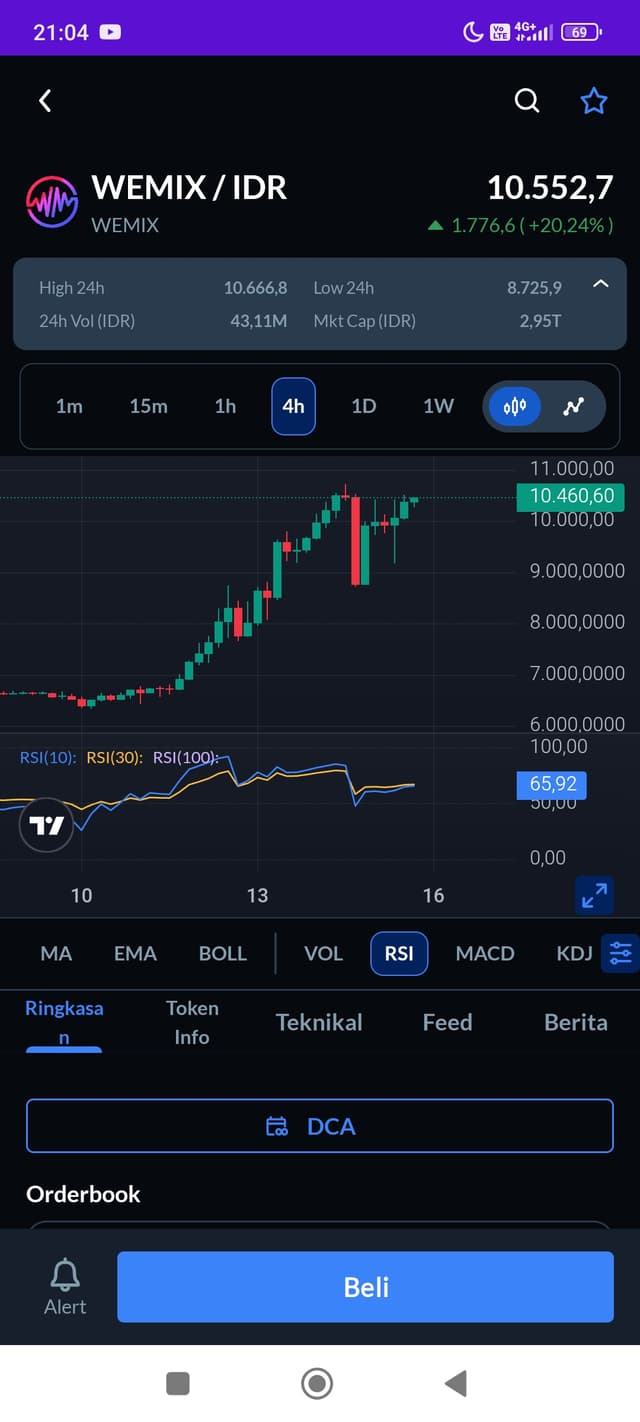Tap the Low 24h value 8.725,9
Viewport: 640px width, 1422px height.
[x=534, y=288]
